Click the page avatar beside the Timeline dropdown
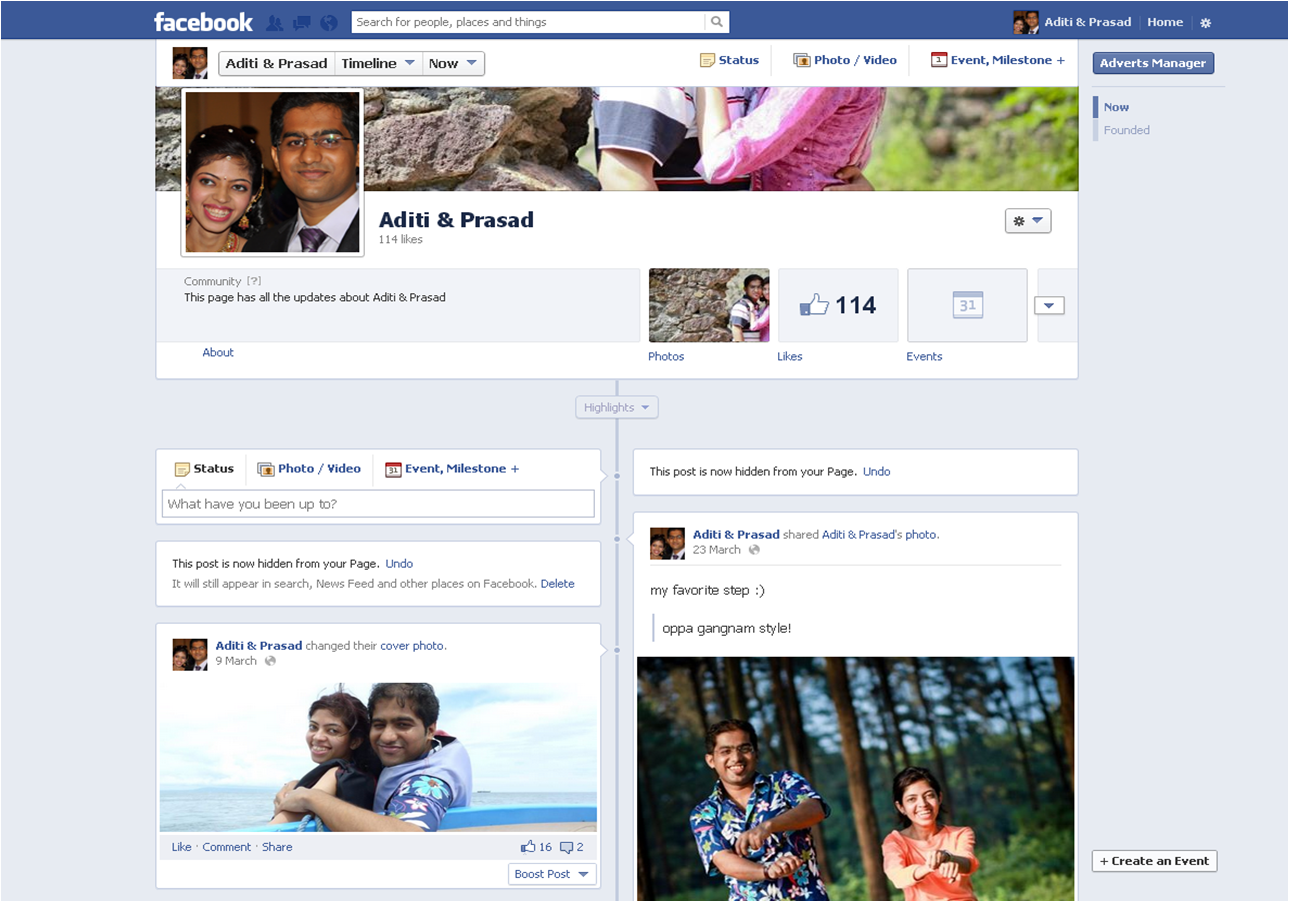Screen dimensions: 1289x902 [x=190, y=63]
